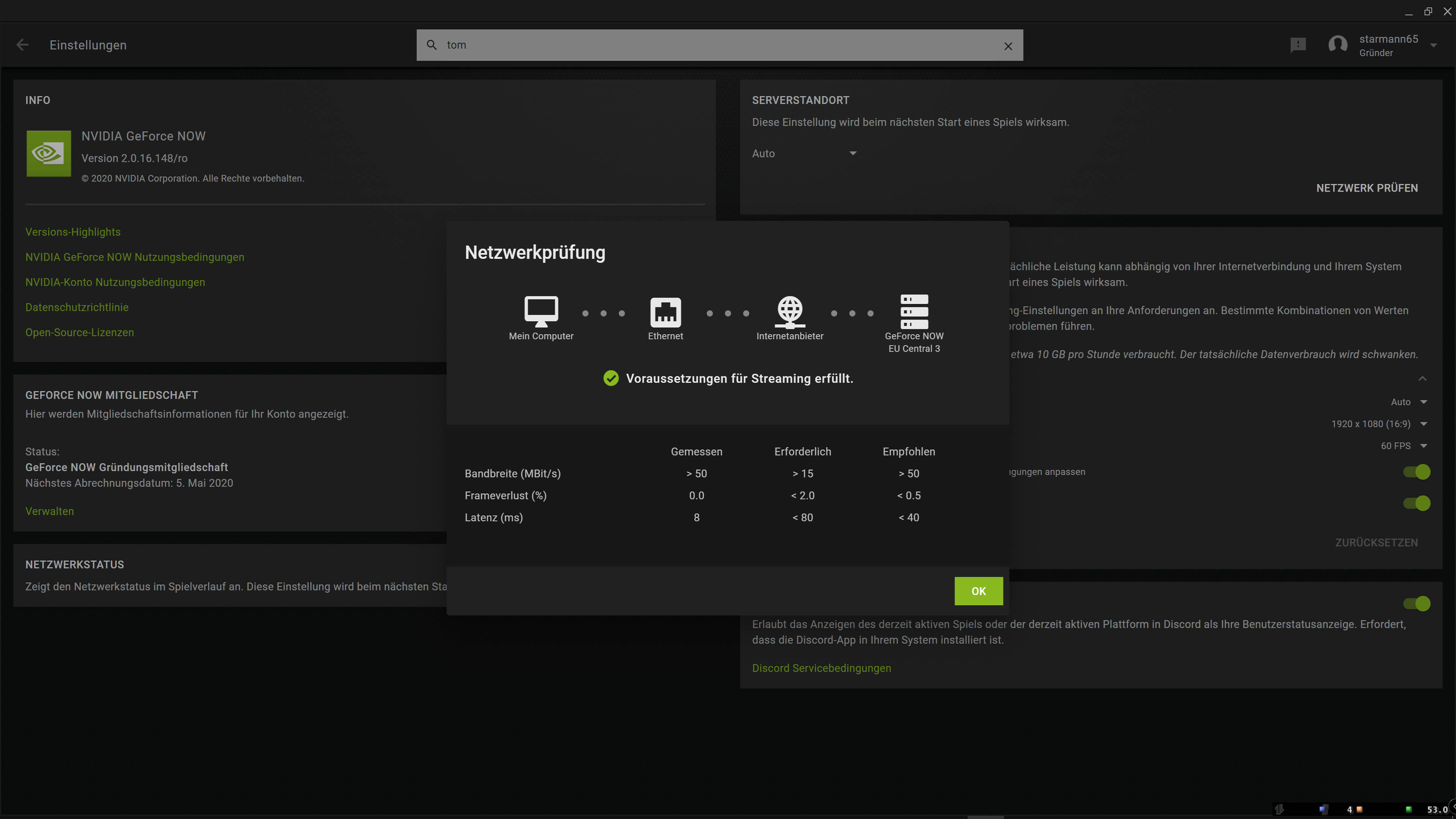
Task: Click the search magnifier icon
Action: [431, 45]
